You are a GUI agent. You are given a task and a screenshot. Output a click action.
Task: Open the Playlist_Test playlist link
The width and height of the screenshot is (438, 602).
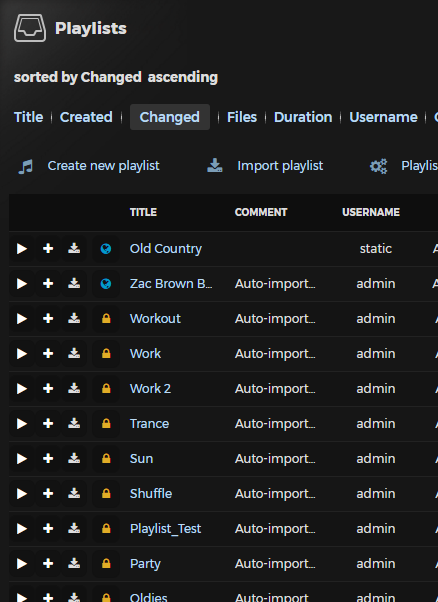pyautogui.click(x=165, y=529)
